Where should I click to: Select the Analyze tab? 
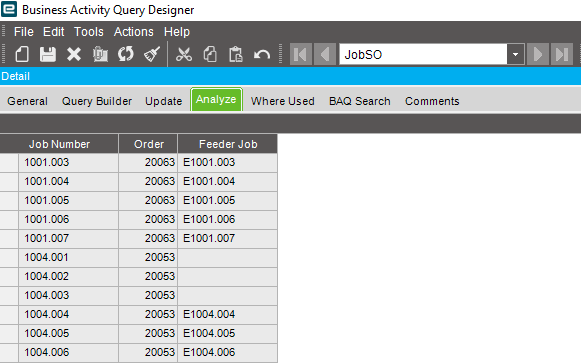coord(216,100)
